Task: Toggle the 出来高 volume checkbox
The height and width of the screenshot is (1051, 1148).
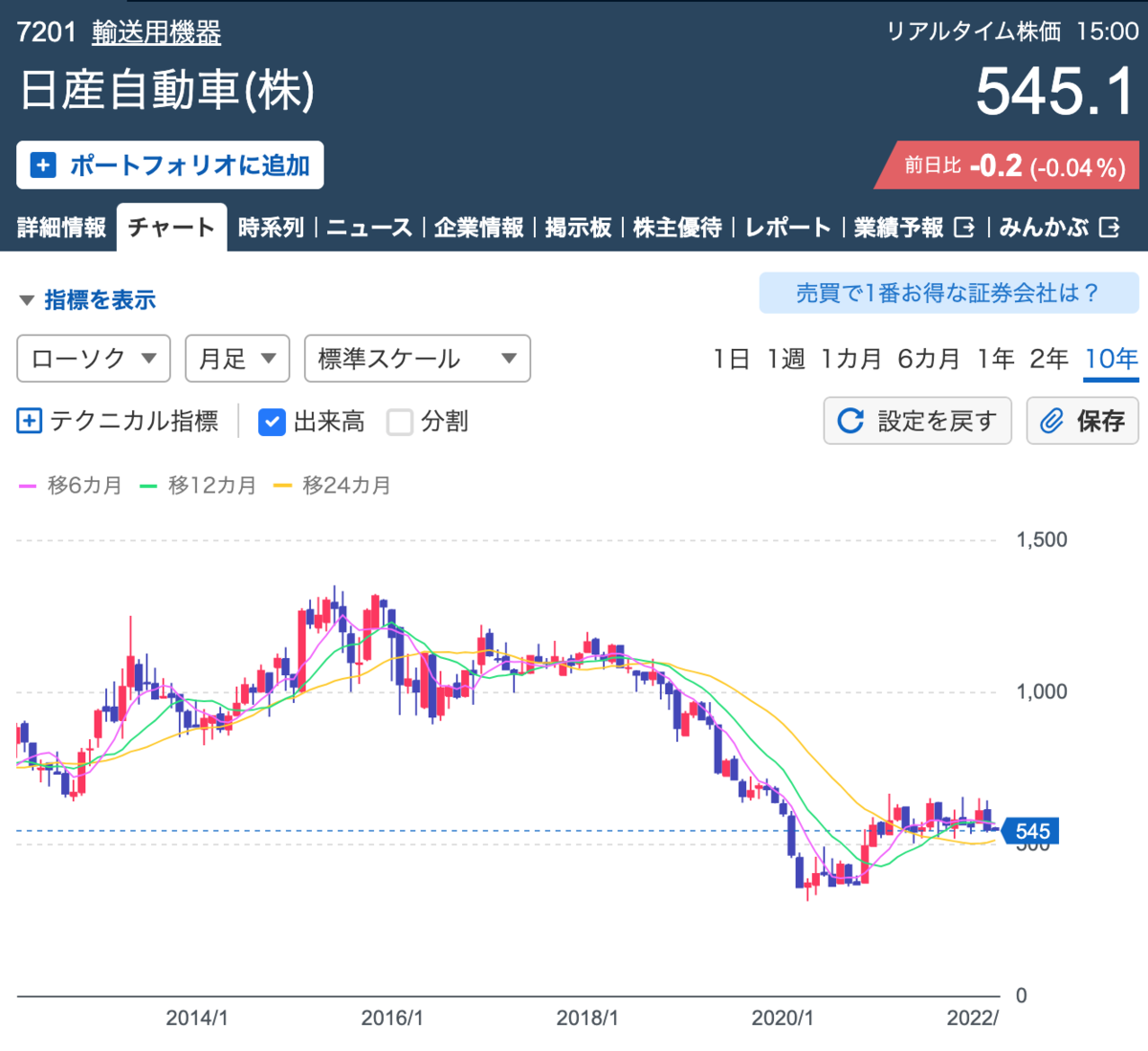Action: [272, 422]
